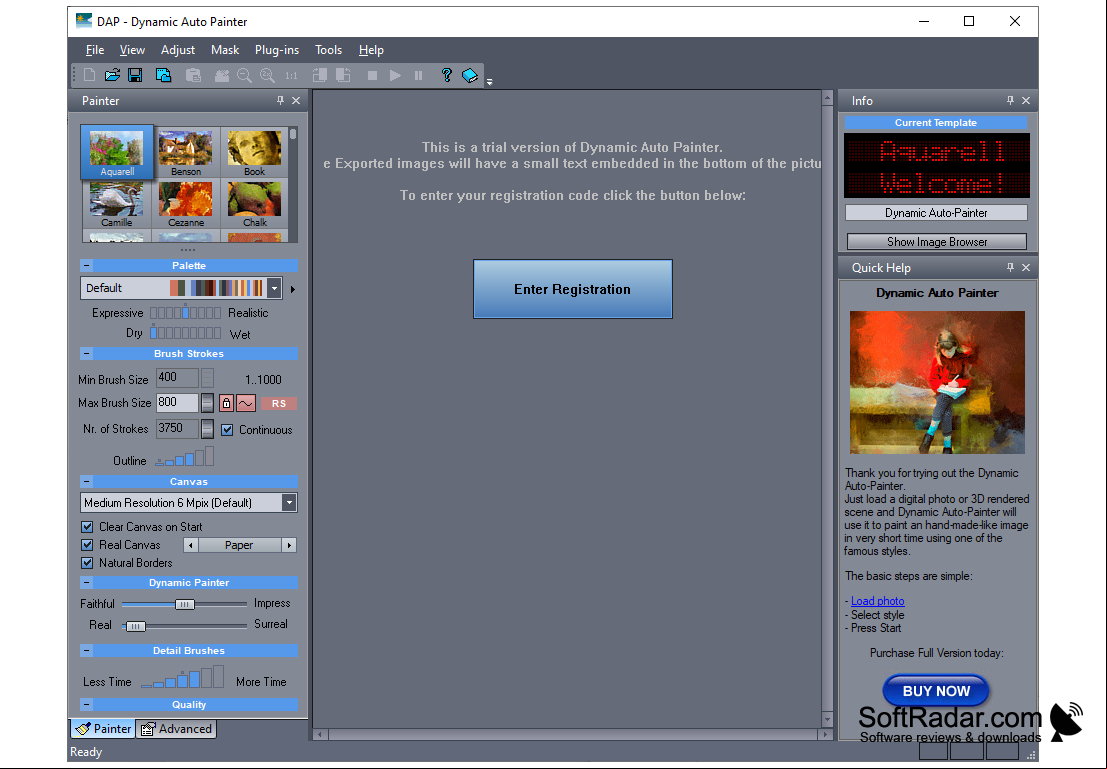Click the Image Browser windows toolbar icon

point(163,75)
